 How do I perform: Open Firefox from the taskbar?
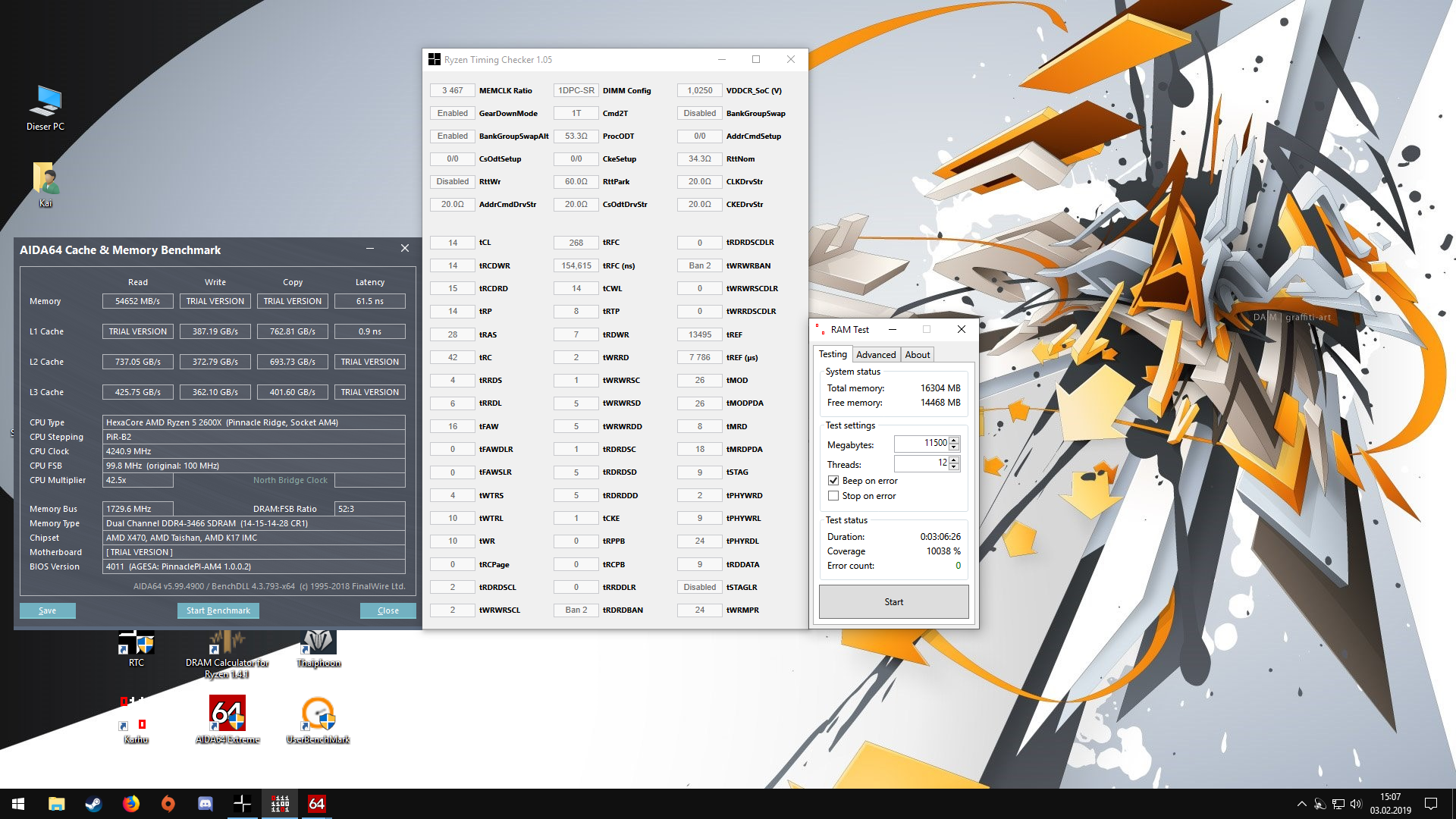(x=131, y=804)
